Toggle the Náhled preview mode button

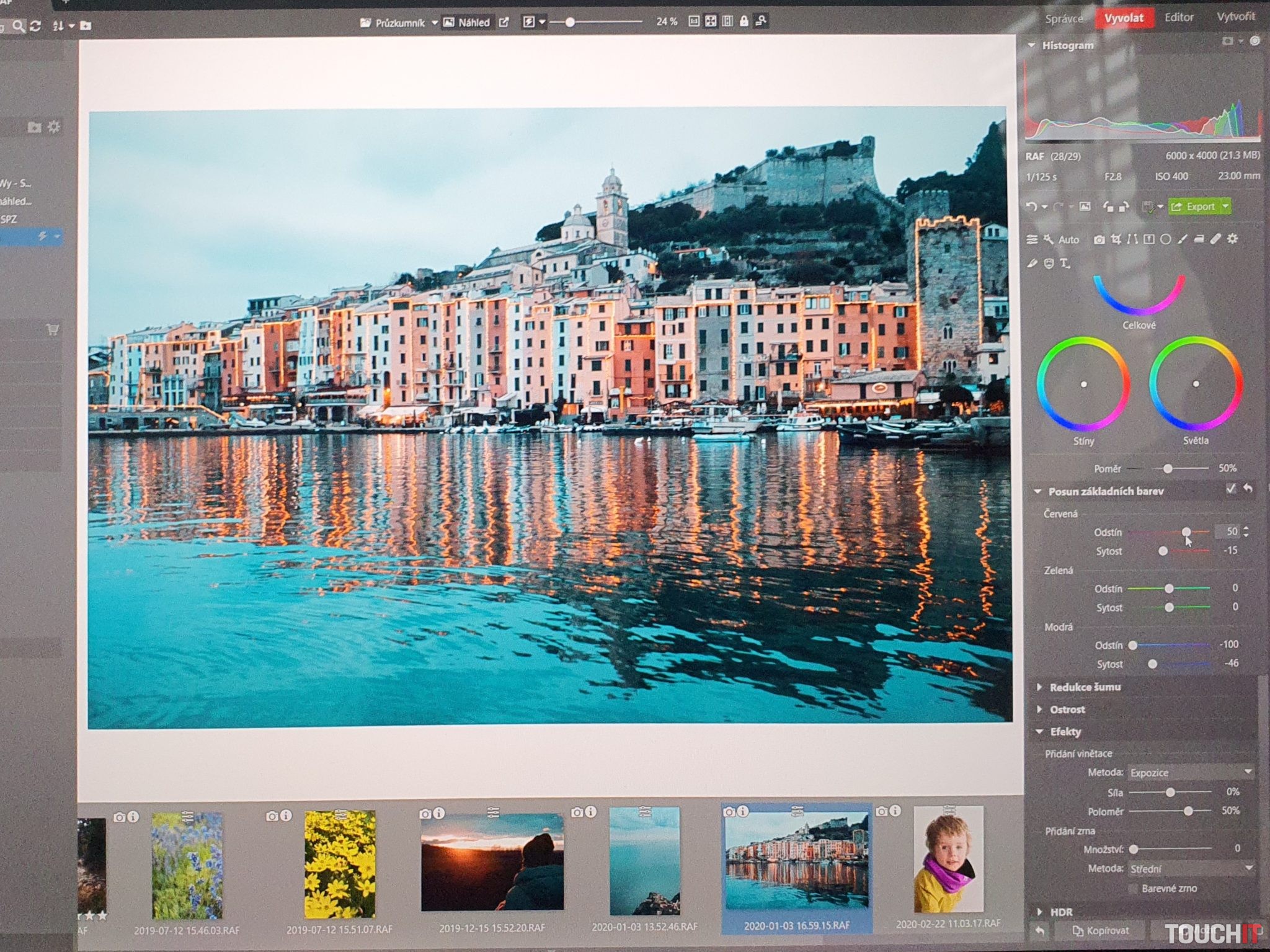pyautogui.click(x=467, y=23)
